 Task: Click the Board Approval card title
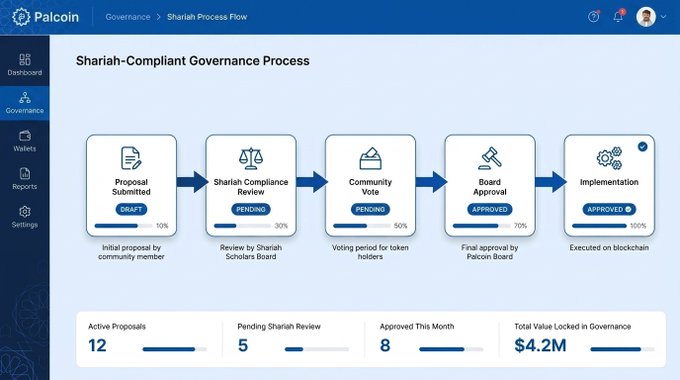[x=490, y=187]
